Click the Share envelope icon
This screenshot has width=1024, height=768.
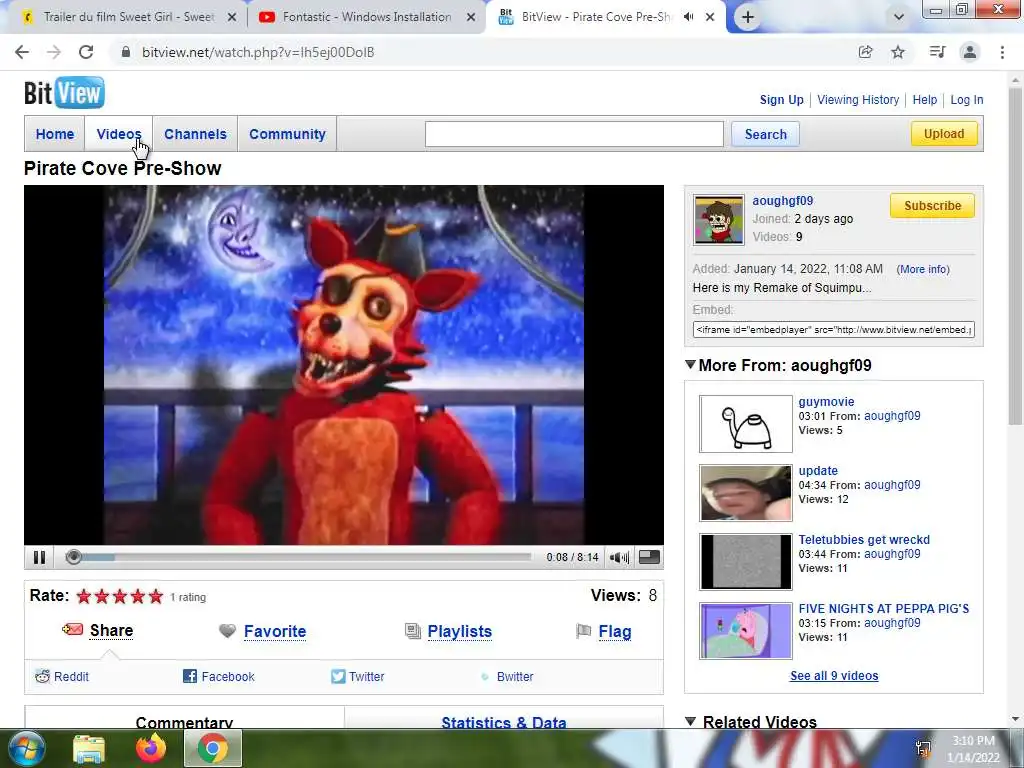pos(72,630)
